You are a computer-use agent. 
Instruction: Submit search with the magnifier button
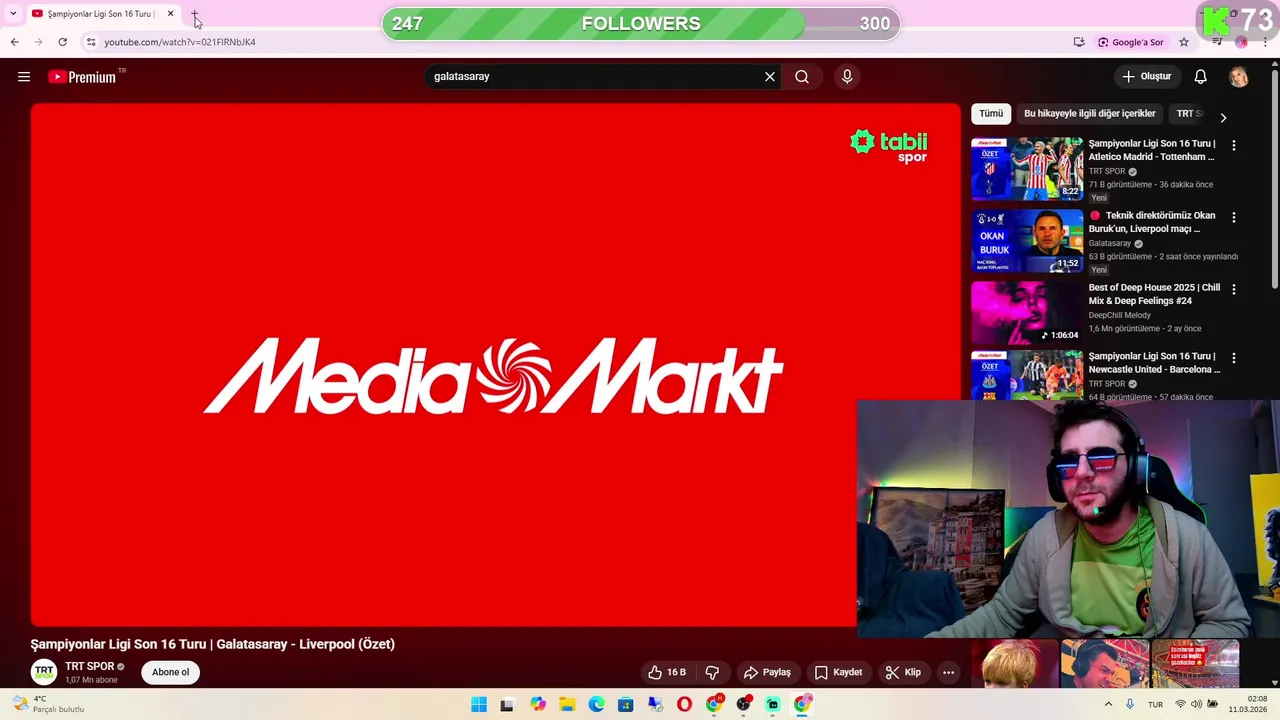point(802,77)
